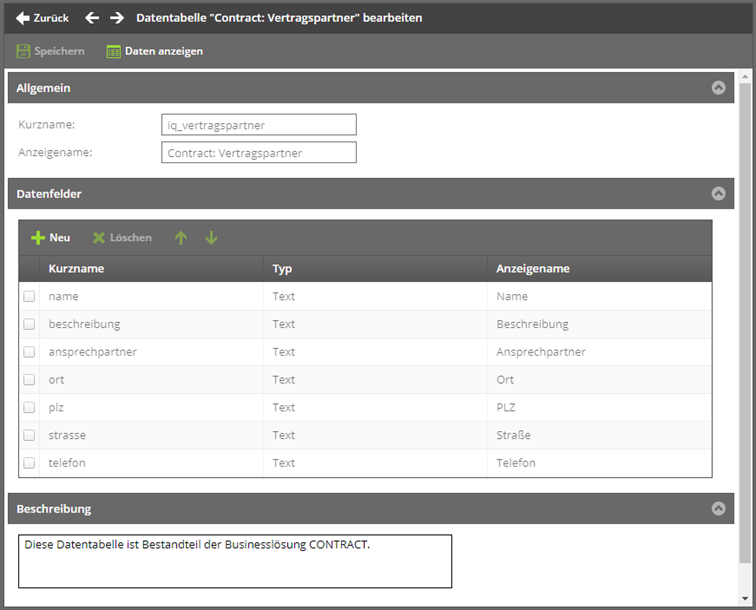Image resolution: width=756 pixels, height=610 pixels.
Task: Collapse the Beschreibung section
Action: pyautogui.click(x=718, y=508)
